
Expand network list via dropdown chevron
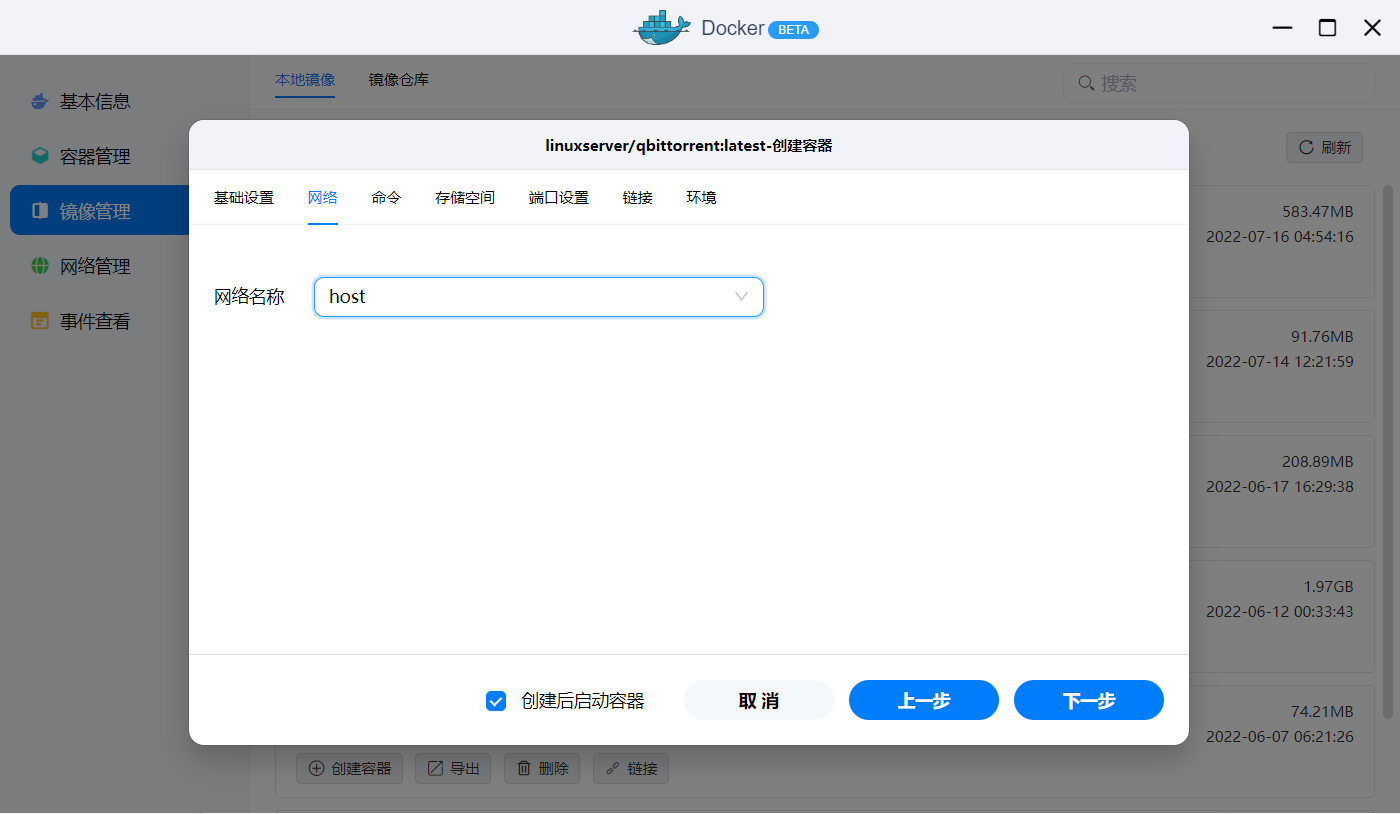point(741,297)
